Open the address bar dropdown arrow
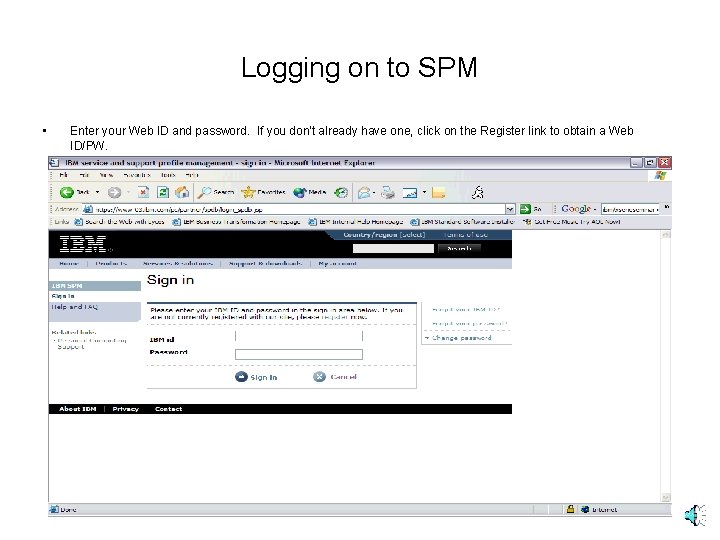720x540 pixels. coord(510,209)
